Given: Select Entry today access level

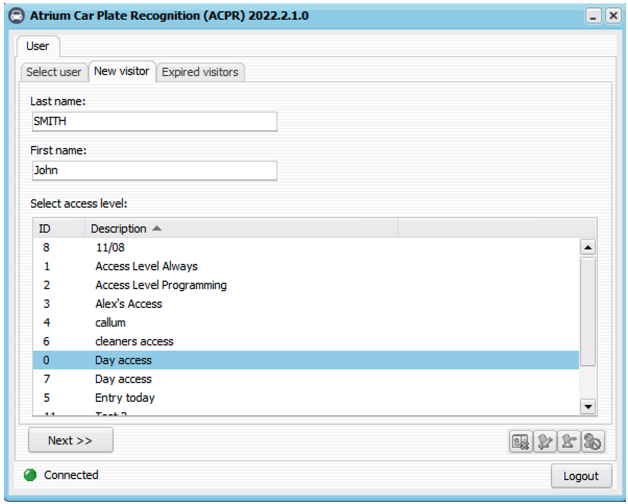Looking at the screenshot, I should click(306, 398).
